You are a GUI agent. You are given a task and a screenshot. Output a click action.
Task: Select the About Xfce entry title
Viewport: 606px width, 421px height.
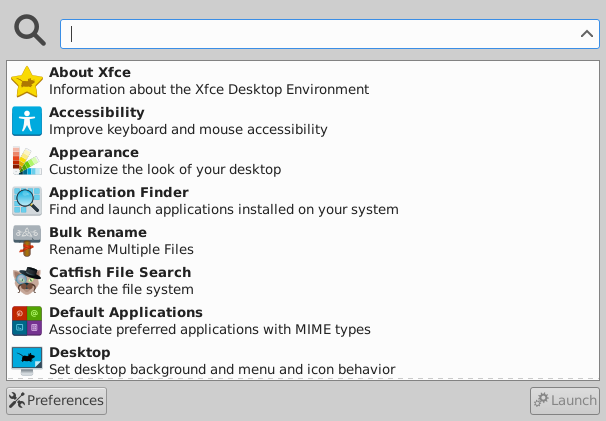[90, 72]
